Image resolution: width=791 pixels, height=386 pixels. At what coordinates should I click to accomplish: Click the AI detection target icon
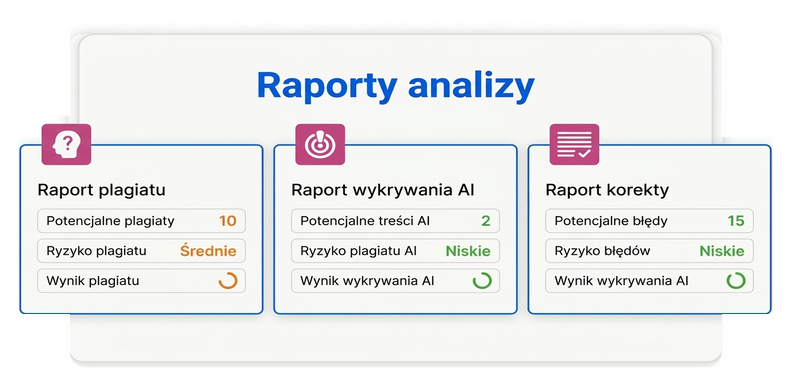320,144
